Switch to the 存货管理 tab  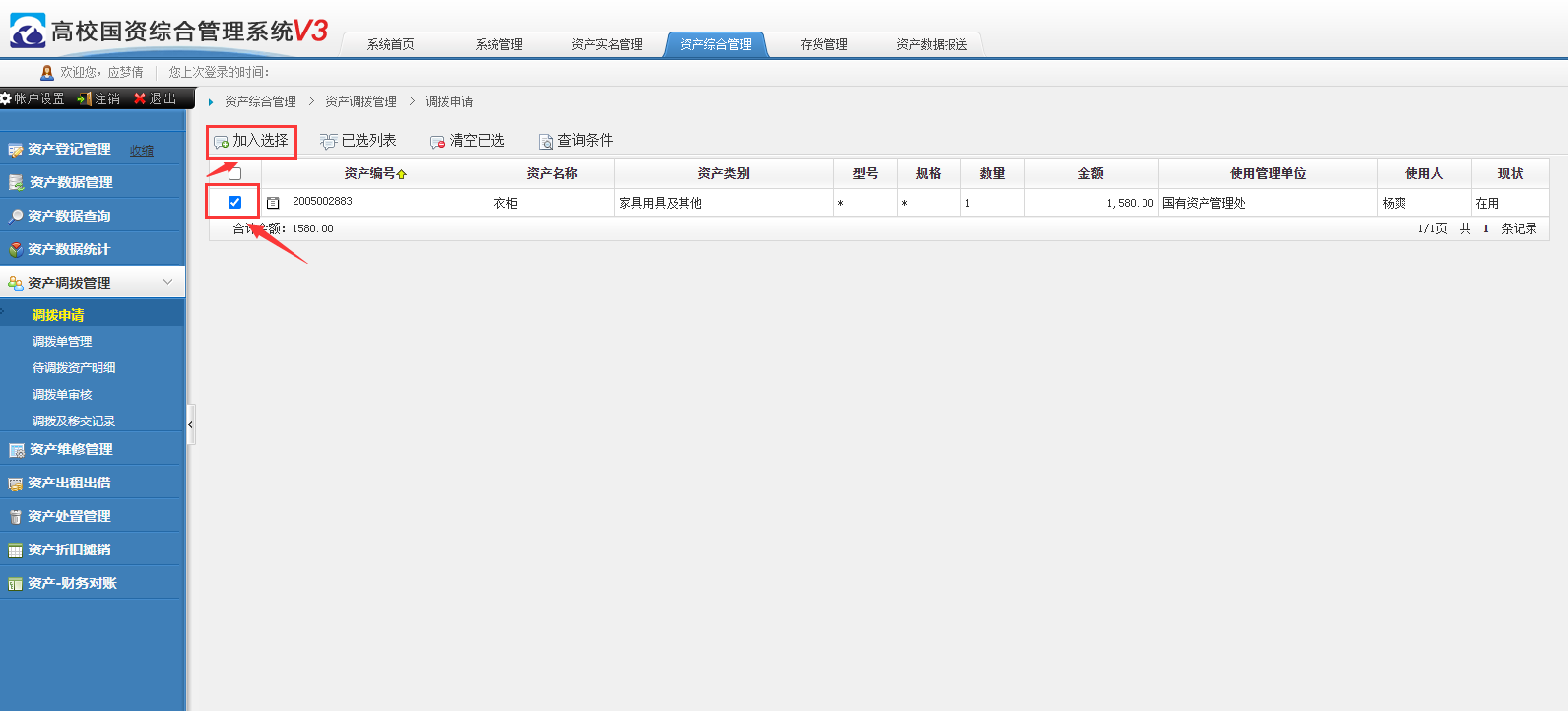click(823, 44)
